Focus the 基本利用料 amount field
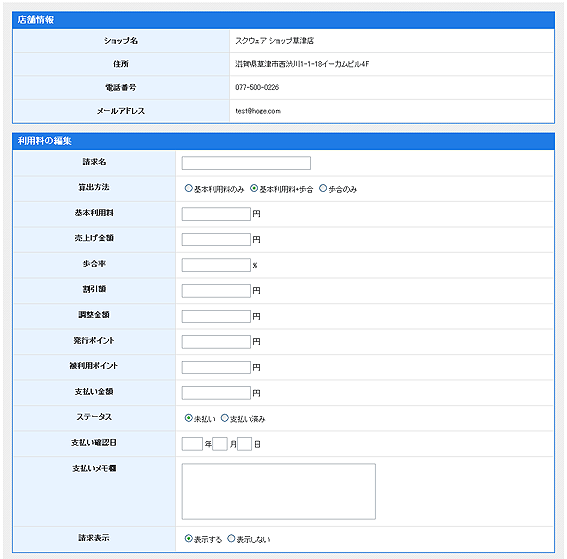The image size is (567, 559). [216, 214]
